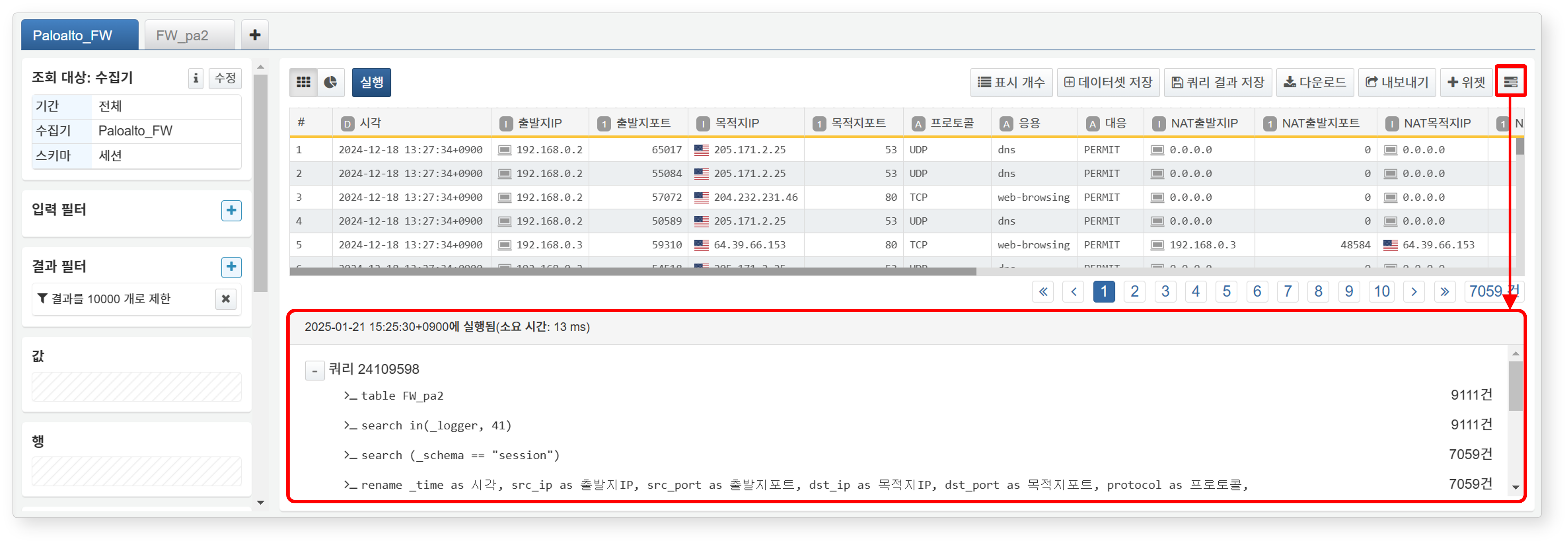Image resolution: width=1568 pixels, height=544 pixels.
Task: Open the 표시 개수 display count option
Action: [x=1011, y=82]
